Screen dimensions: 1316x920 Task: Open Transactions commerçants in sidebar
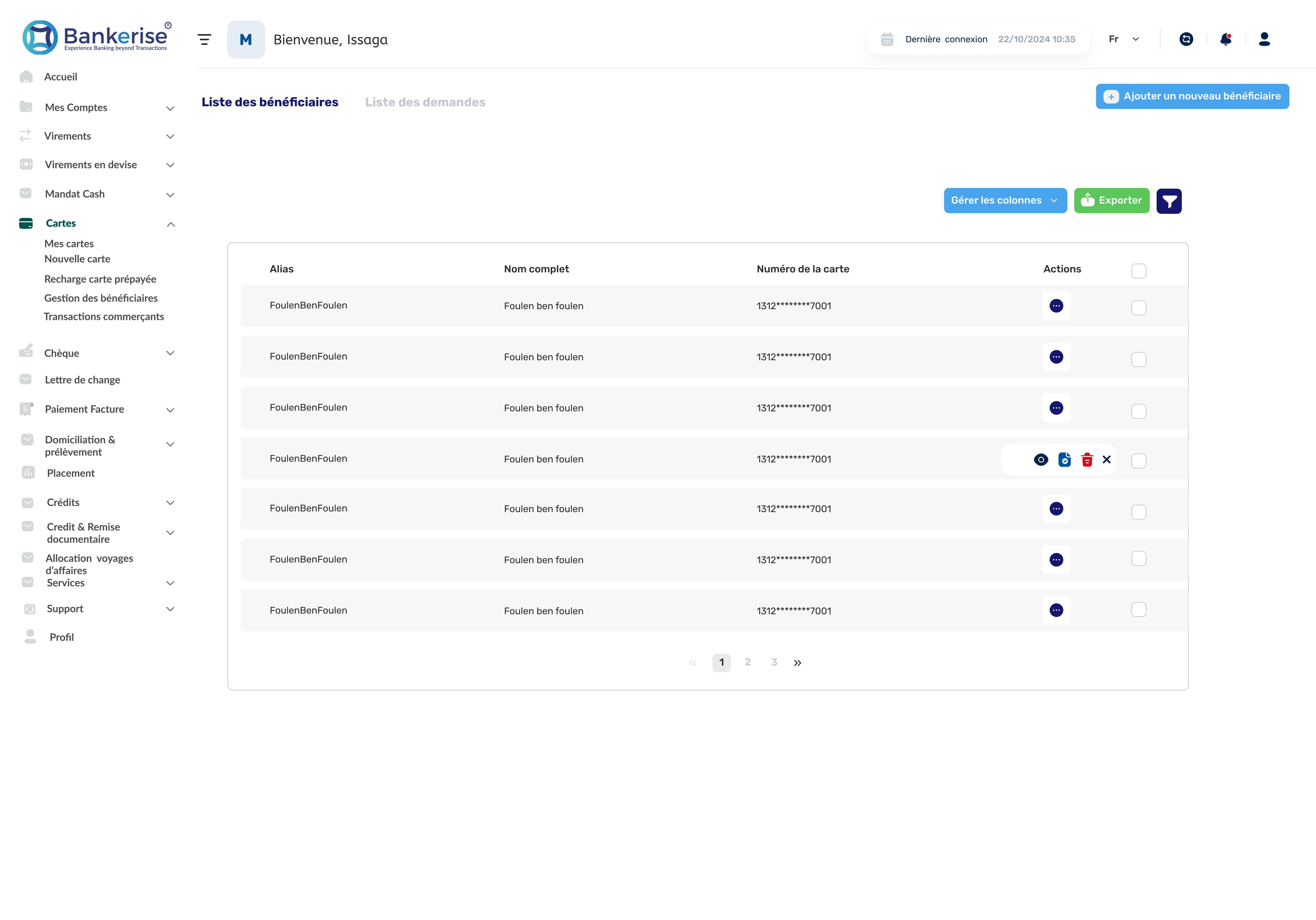[x=104, y=316]
